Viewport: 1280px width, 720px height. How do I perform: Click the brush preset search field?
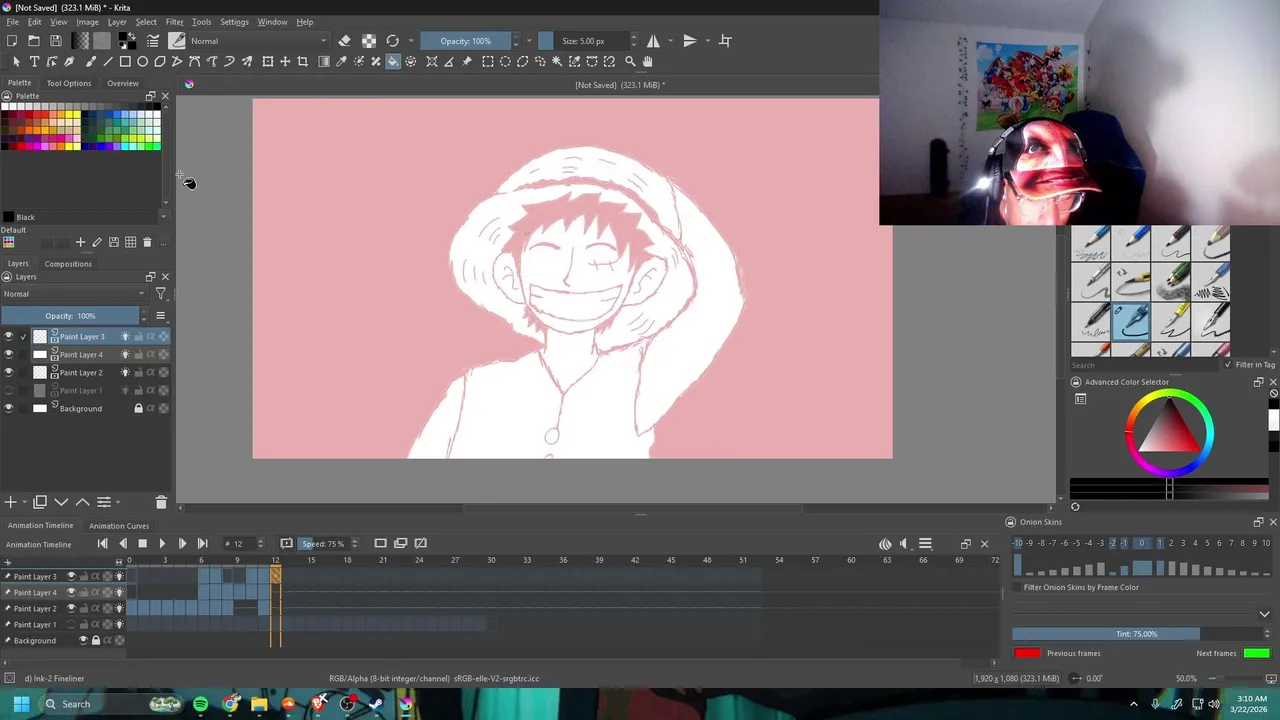click(1145, 365)
